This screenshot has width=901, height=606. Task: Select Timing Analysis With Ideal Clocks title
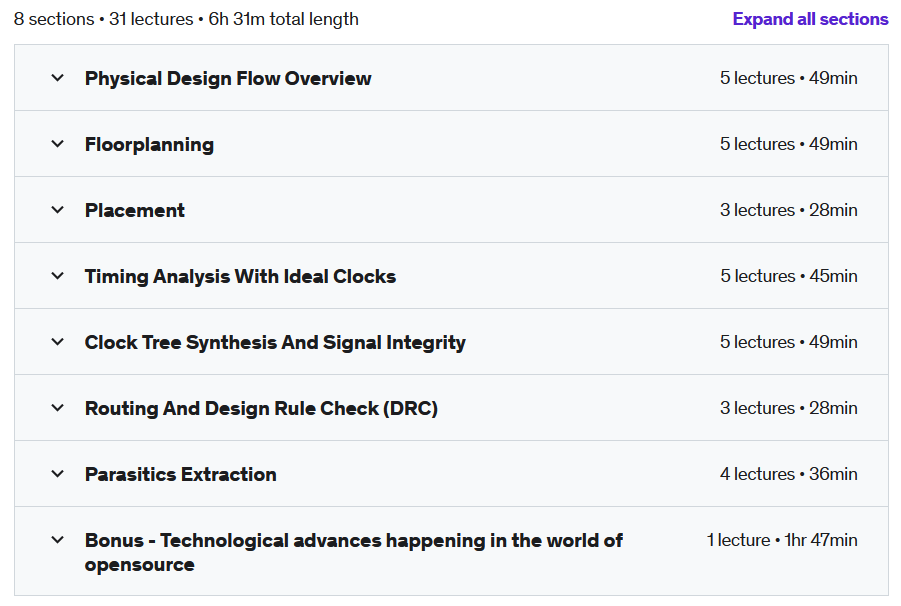coord(240,276)
